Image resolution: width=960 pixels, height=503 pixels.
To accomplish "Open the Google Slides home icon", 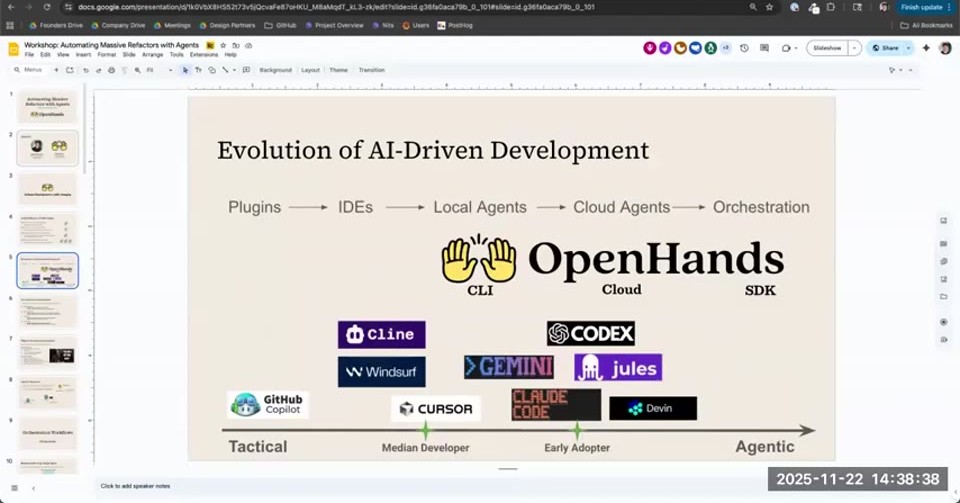I will pos(13,50).
